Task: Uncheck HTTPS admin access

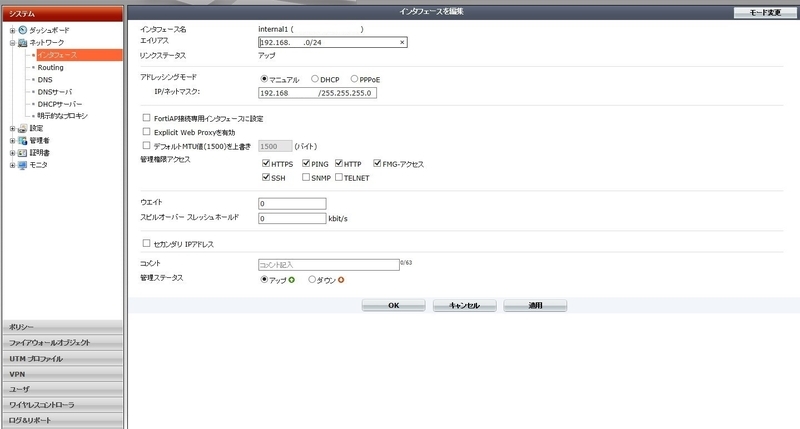Action: tap(266, 163)
